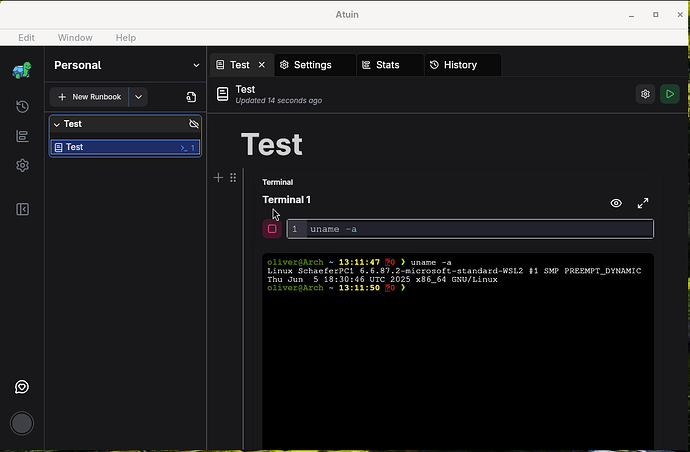Click the import file icon beside New Runbook
Screen dimensions: 690x452
pos(191,97)
